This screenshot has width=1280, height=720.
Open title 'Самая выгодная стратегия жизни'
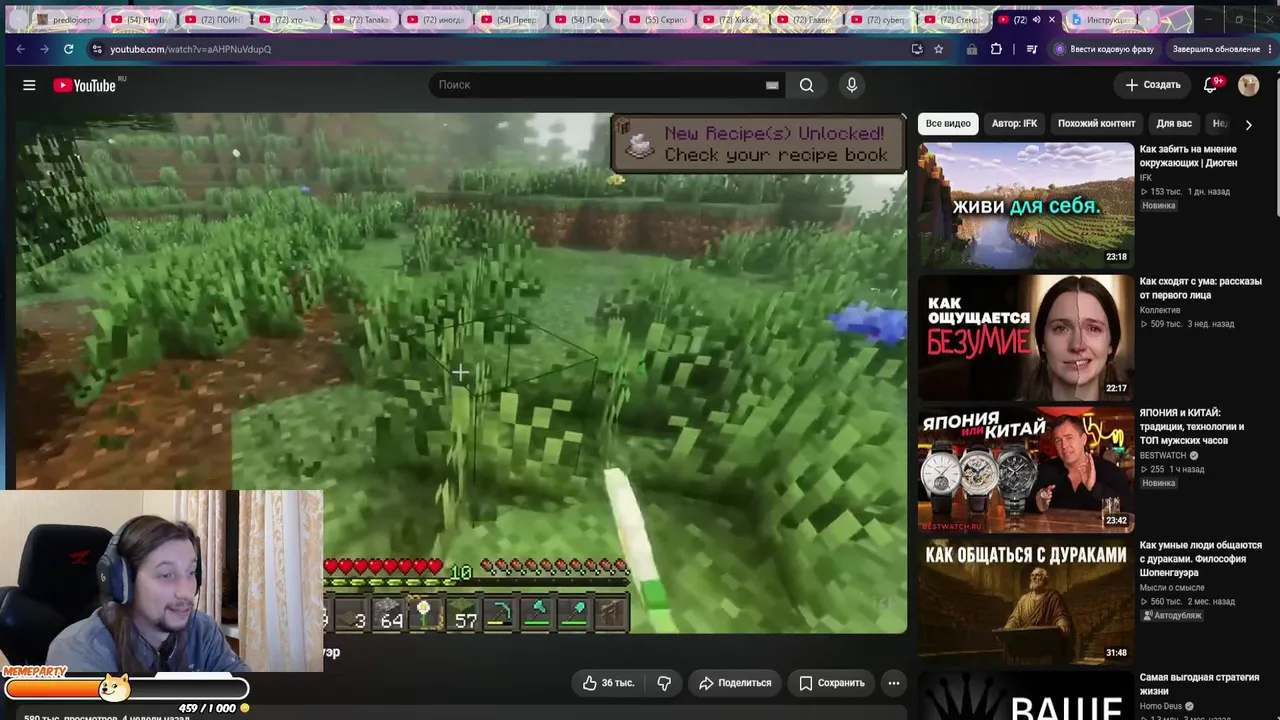pyautogui.click(x=1199, y=684)
